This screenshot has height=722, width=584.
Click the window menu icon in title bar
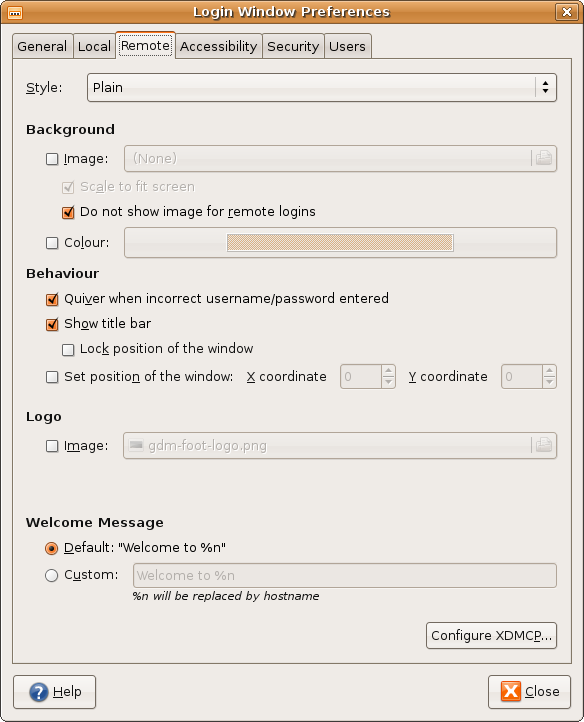coord(15,12)
